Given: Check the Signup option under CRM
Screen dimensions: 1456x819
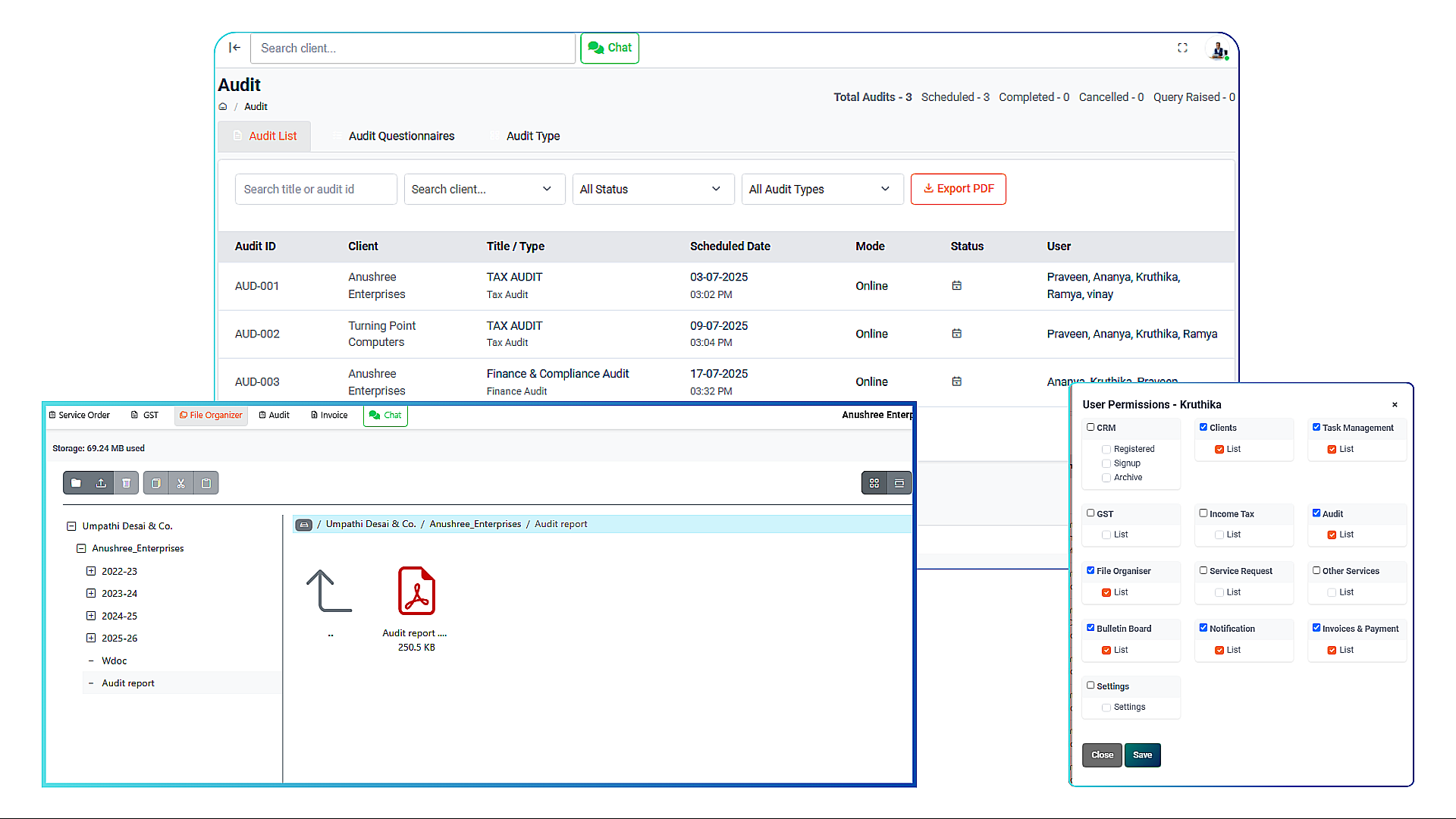Looking at the screenshot, I should [1106, 463].
